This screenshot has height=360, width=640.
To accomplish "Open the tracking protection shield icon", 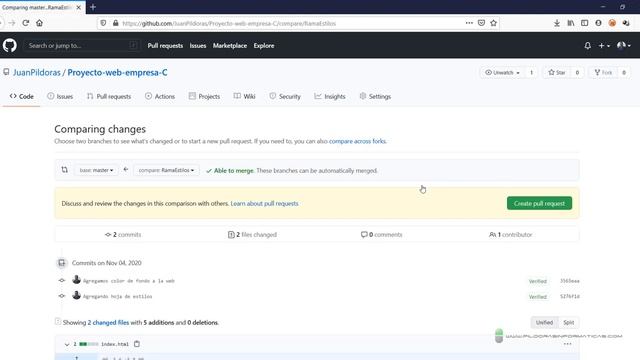I will [x=103, y=23].
